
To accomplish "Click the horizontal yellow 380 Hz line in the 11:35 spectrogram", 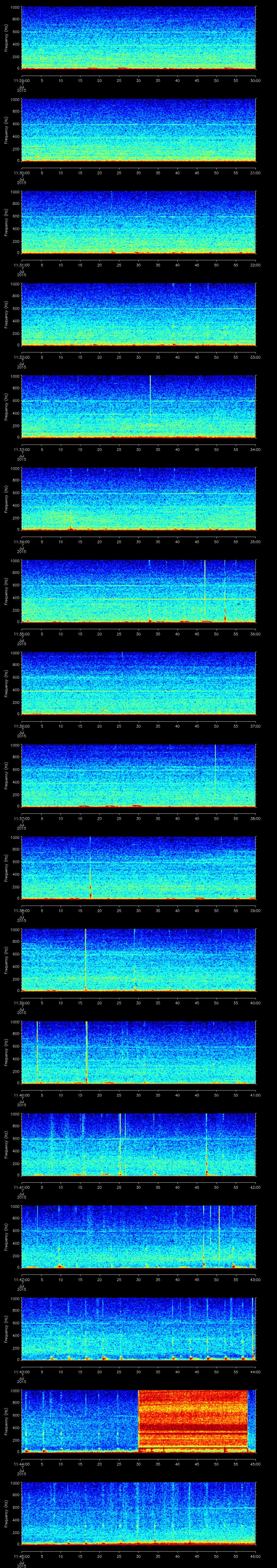I will 138,599.
